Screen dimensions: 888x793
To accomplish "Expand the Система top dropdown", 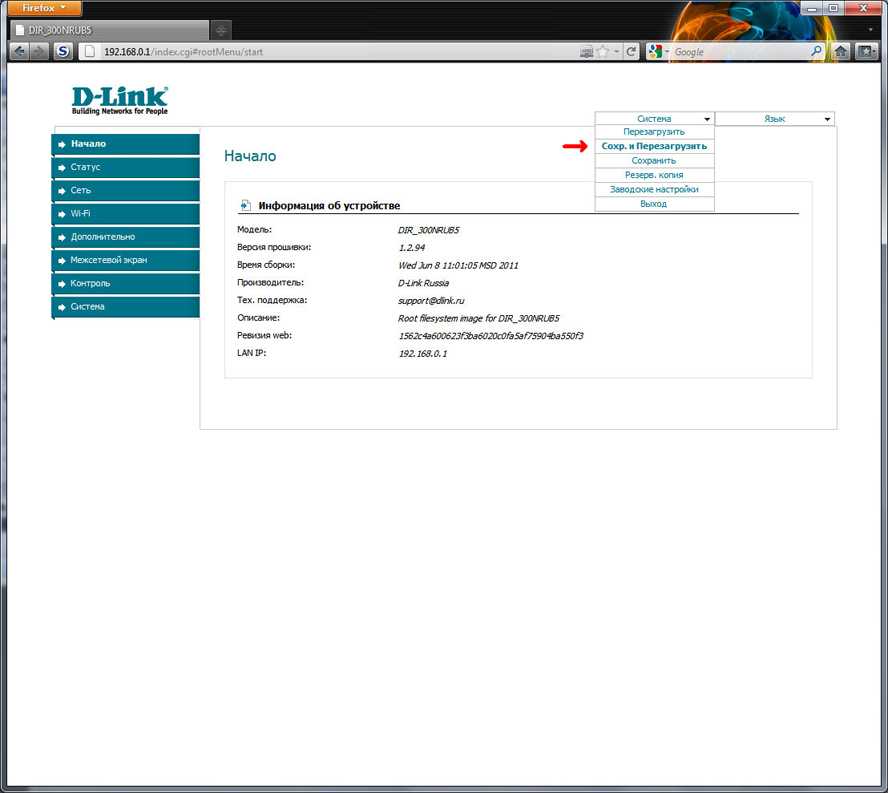I will [x=654, y=119].
